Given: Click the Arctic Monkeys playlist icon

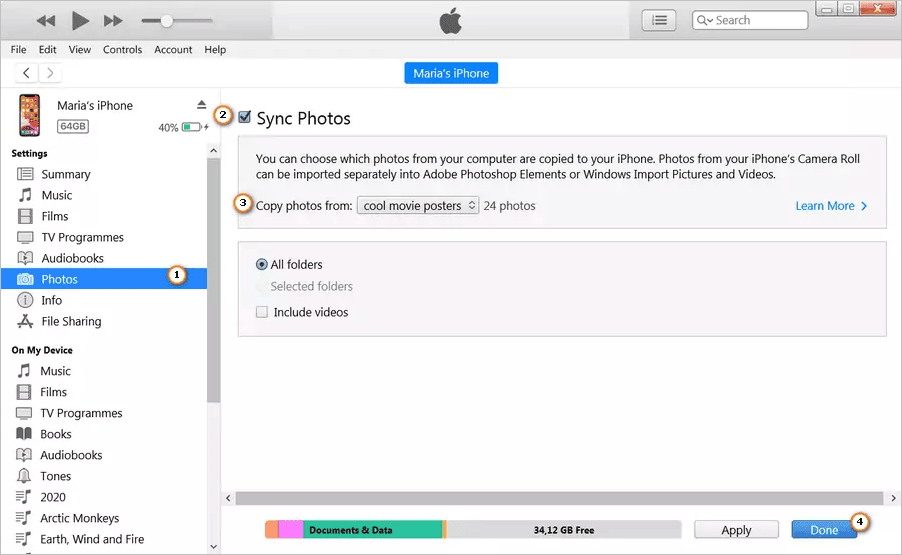Looking at the screenshot, I should [x=24, y=518].
